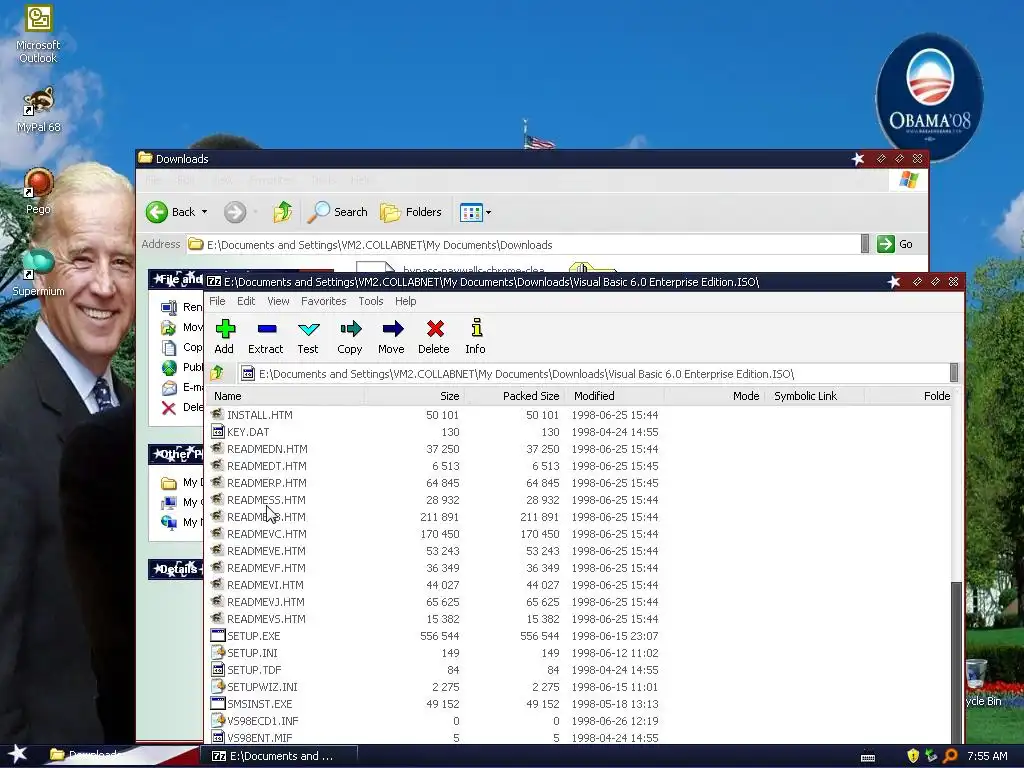Open the Pego desktop shortcut
The image size is (1024, 768).
pos(38,191)
